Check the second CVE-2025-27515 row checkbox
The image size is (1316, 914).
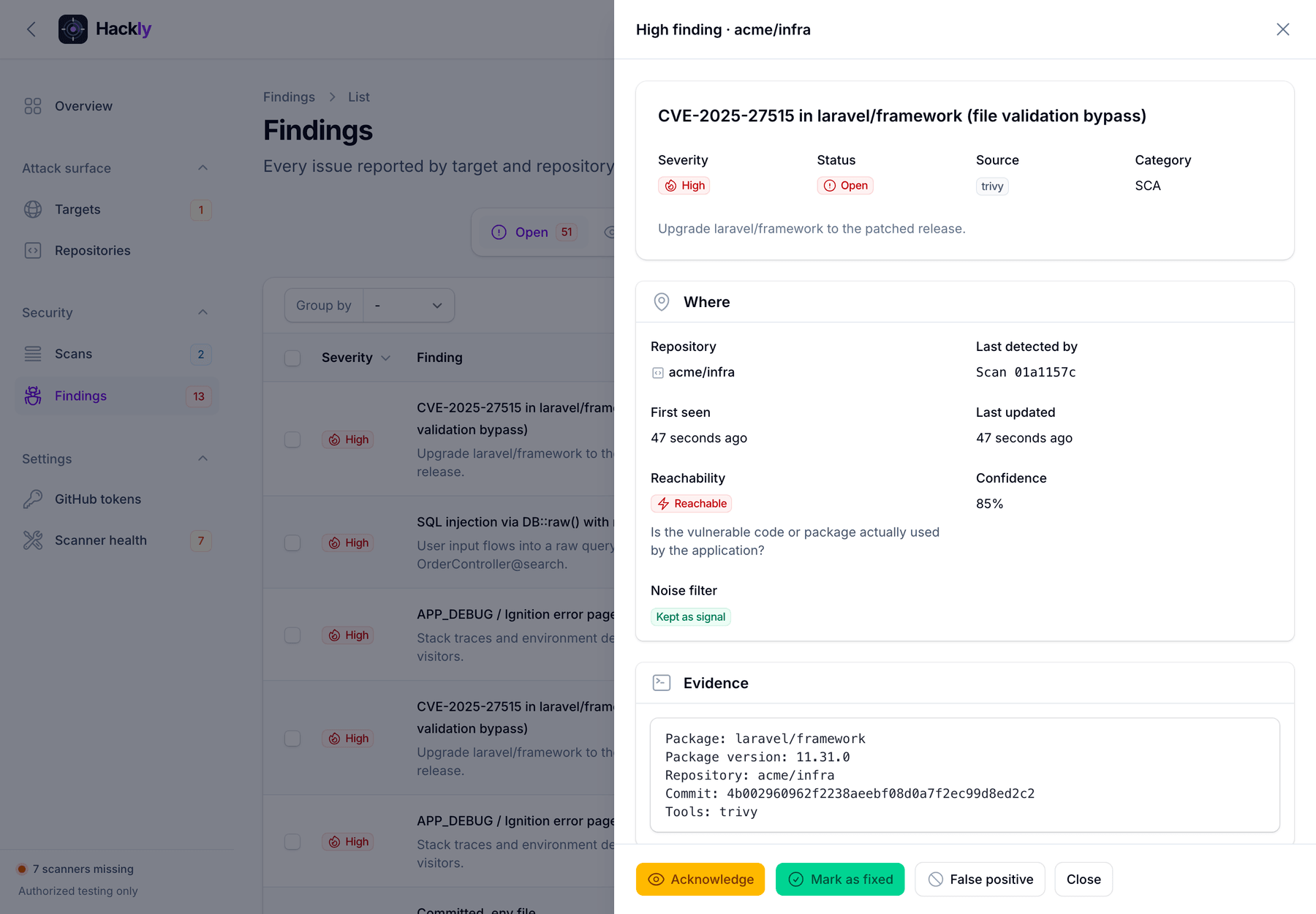pyautogui.click(x=292, y=739)
